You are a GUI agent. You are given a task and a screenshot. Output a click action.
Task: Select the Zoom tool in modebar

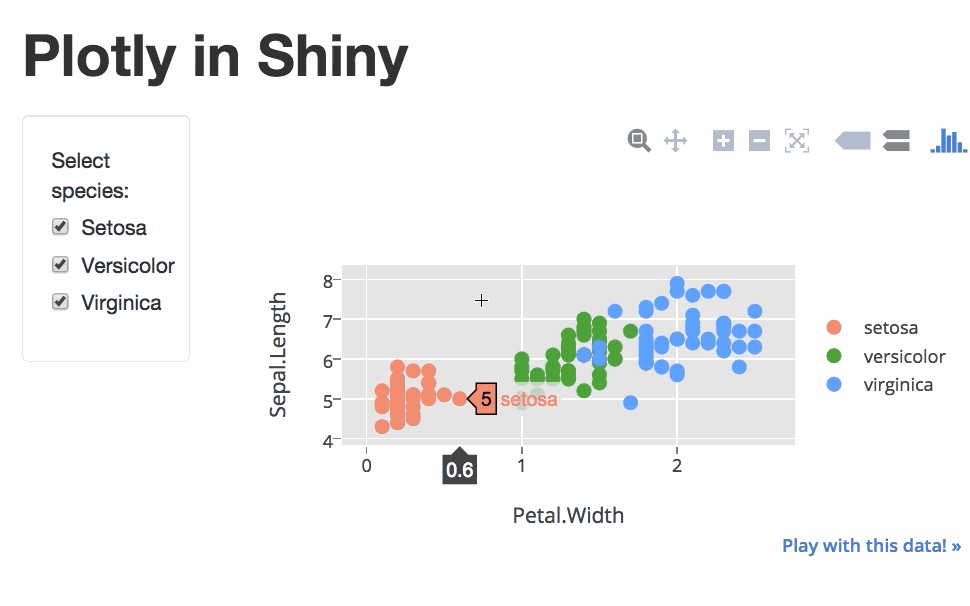(x=638, y=141)
